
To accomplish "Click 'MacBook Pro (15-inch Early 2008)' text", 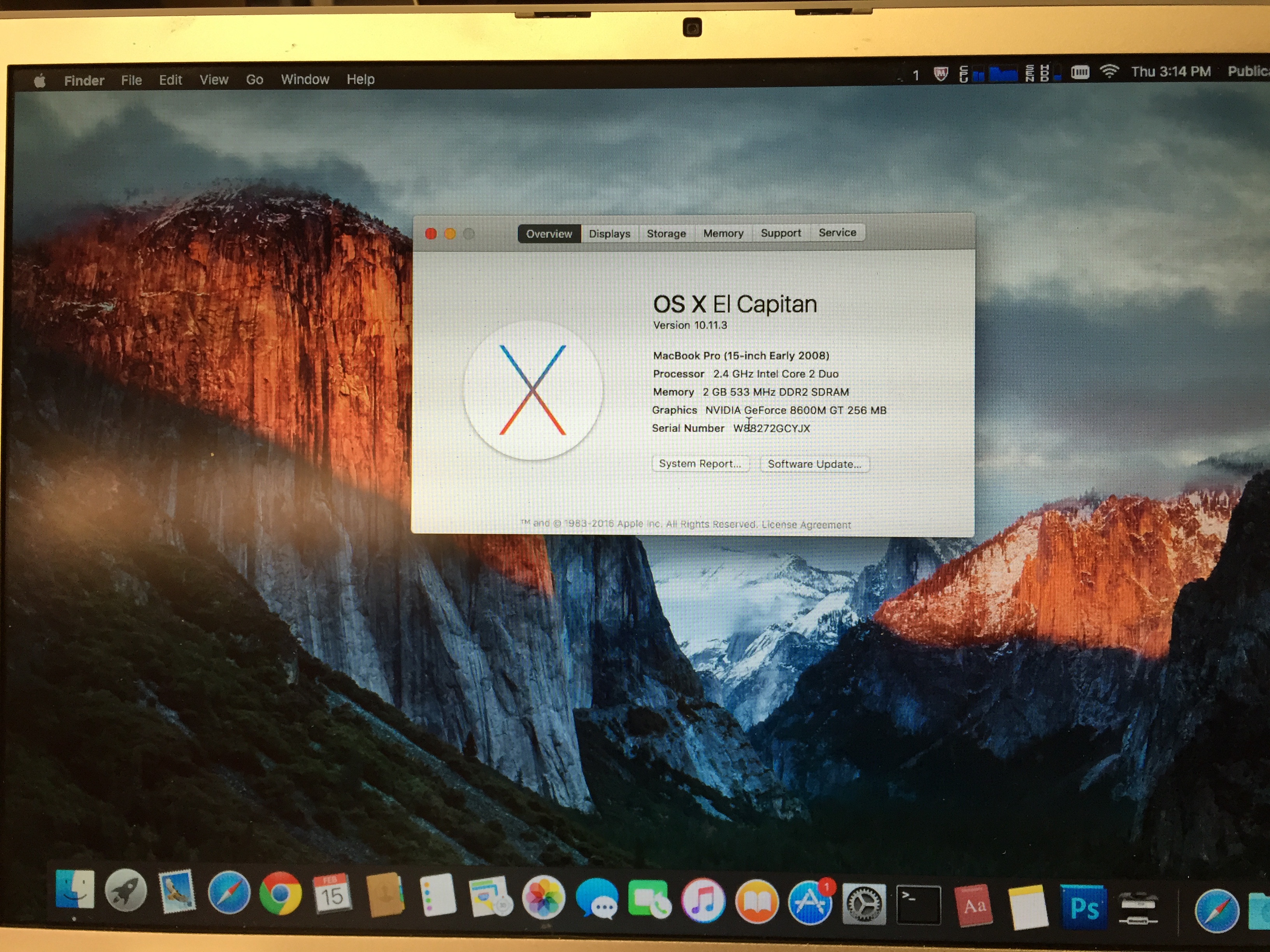I will (x=741, y=356).
